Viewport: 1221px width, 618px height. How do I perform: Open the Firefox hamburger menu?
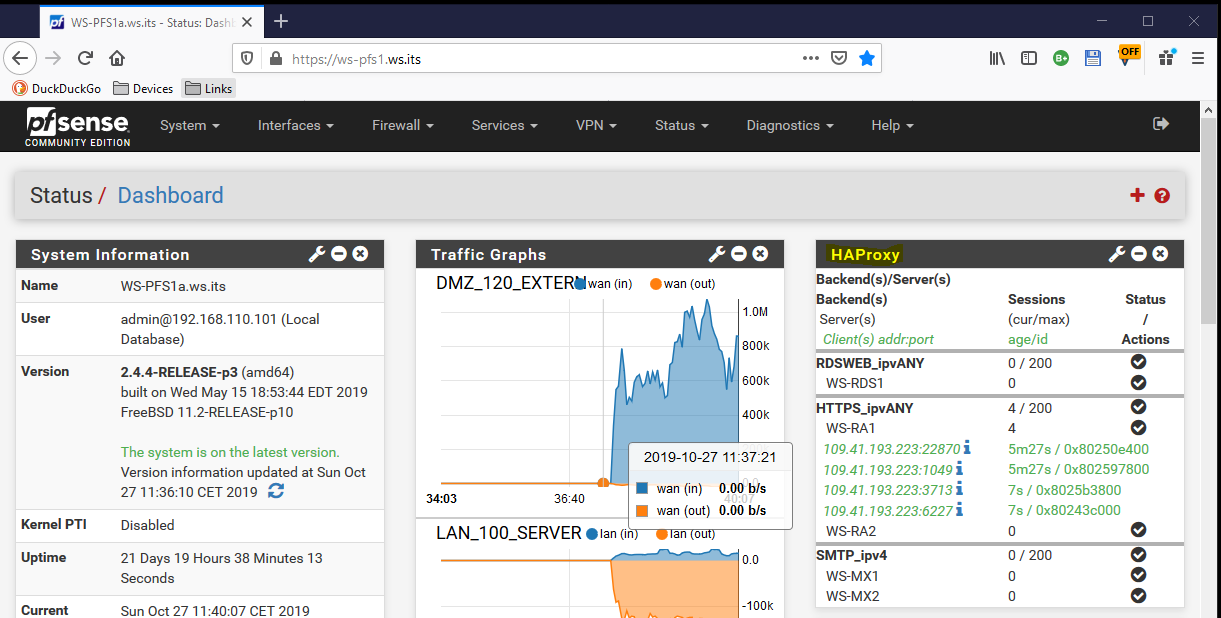[x=1198, y=58]
